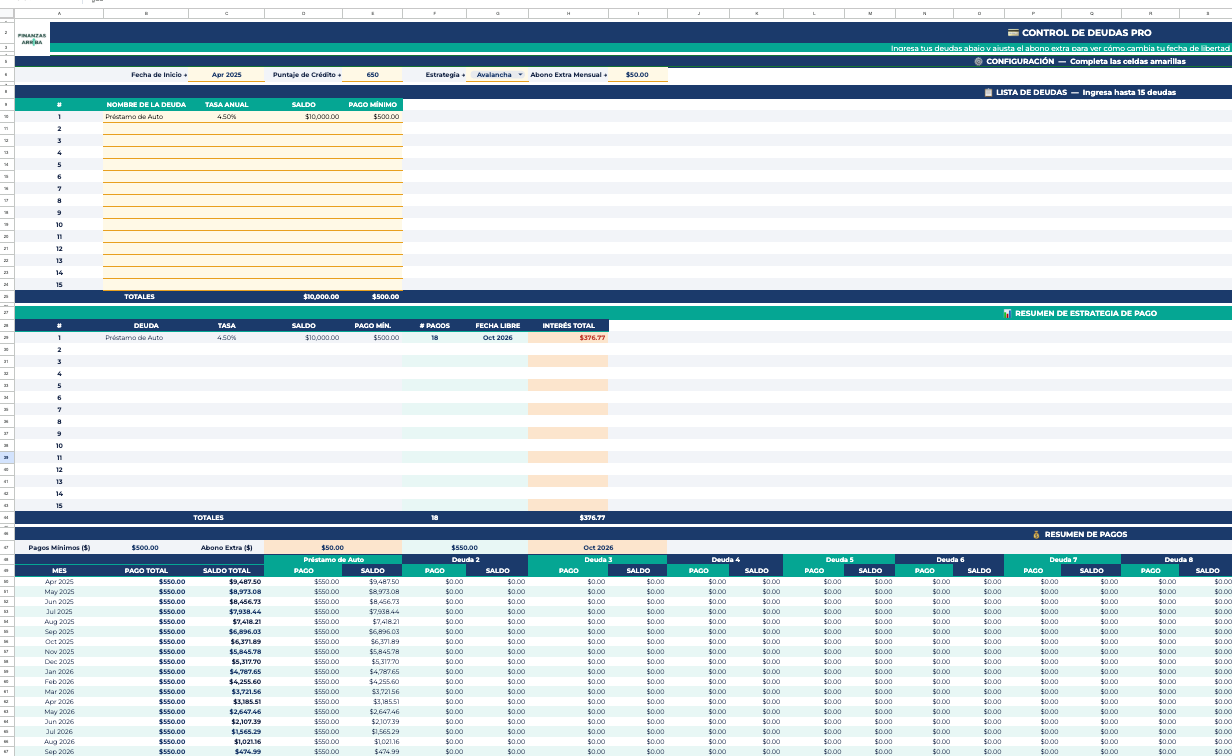Click the Oct 2026 Fecha Libre cell in strategy summary

tap(497, 338)
